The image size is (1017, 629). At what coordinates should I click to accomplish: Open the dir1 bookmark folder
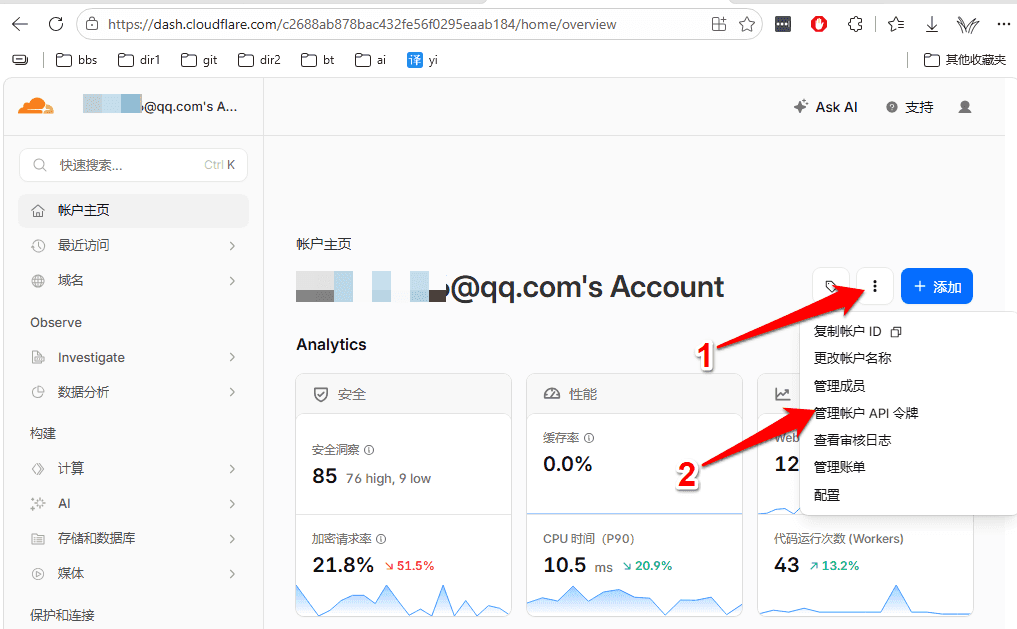(x=139, y=60)
